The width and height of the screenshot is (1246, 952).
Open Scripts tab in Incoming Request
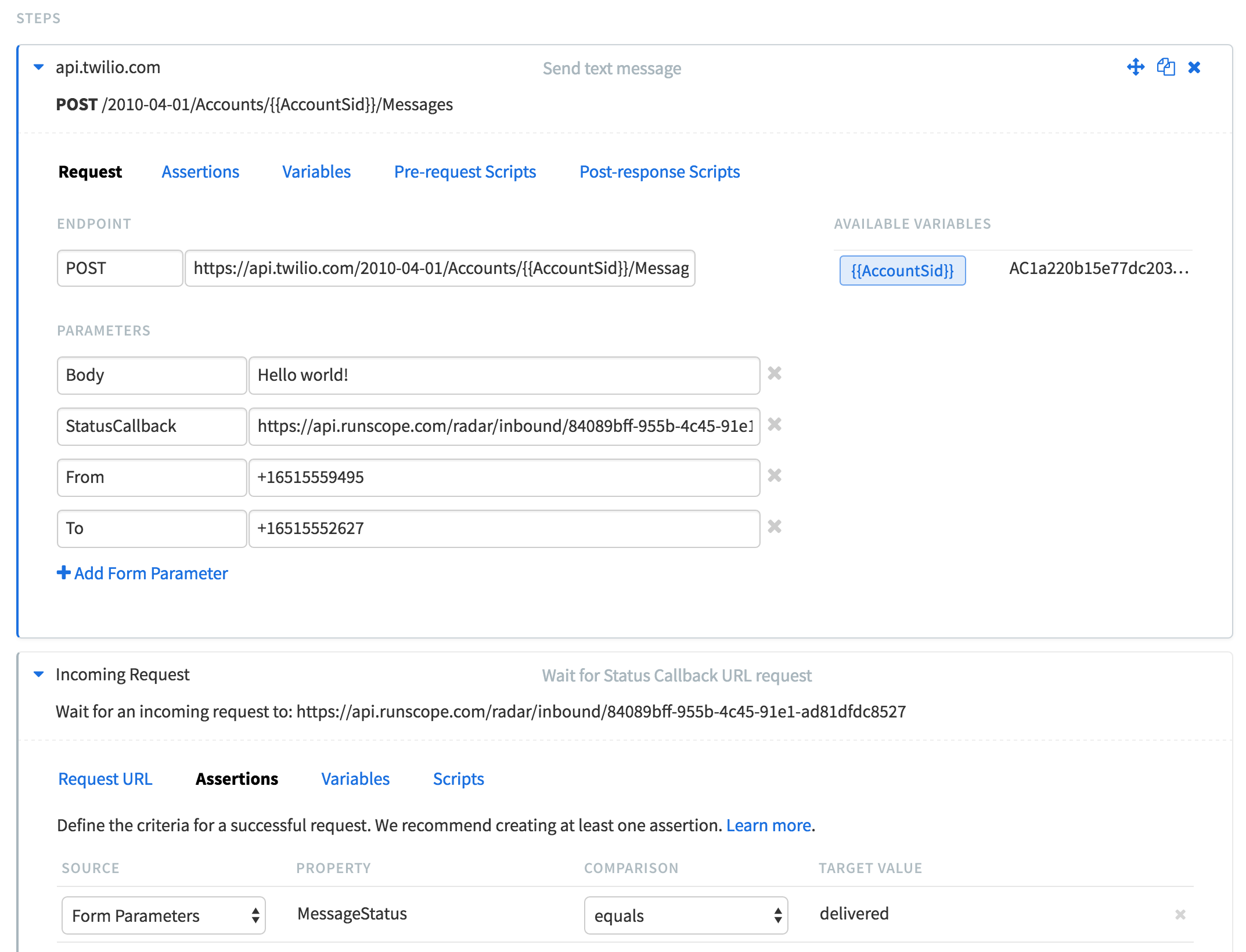coord(459,779)
